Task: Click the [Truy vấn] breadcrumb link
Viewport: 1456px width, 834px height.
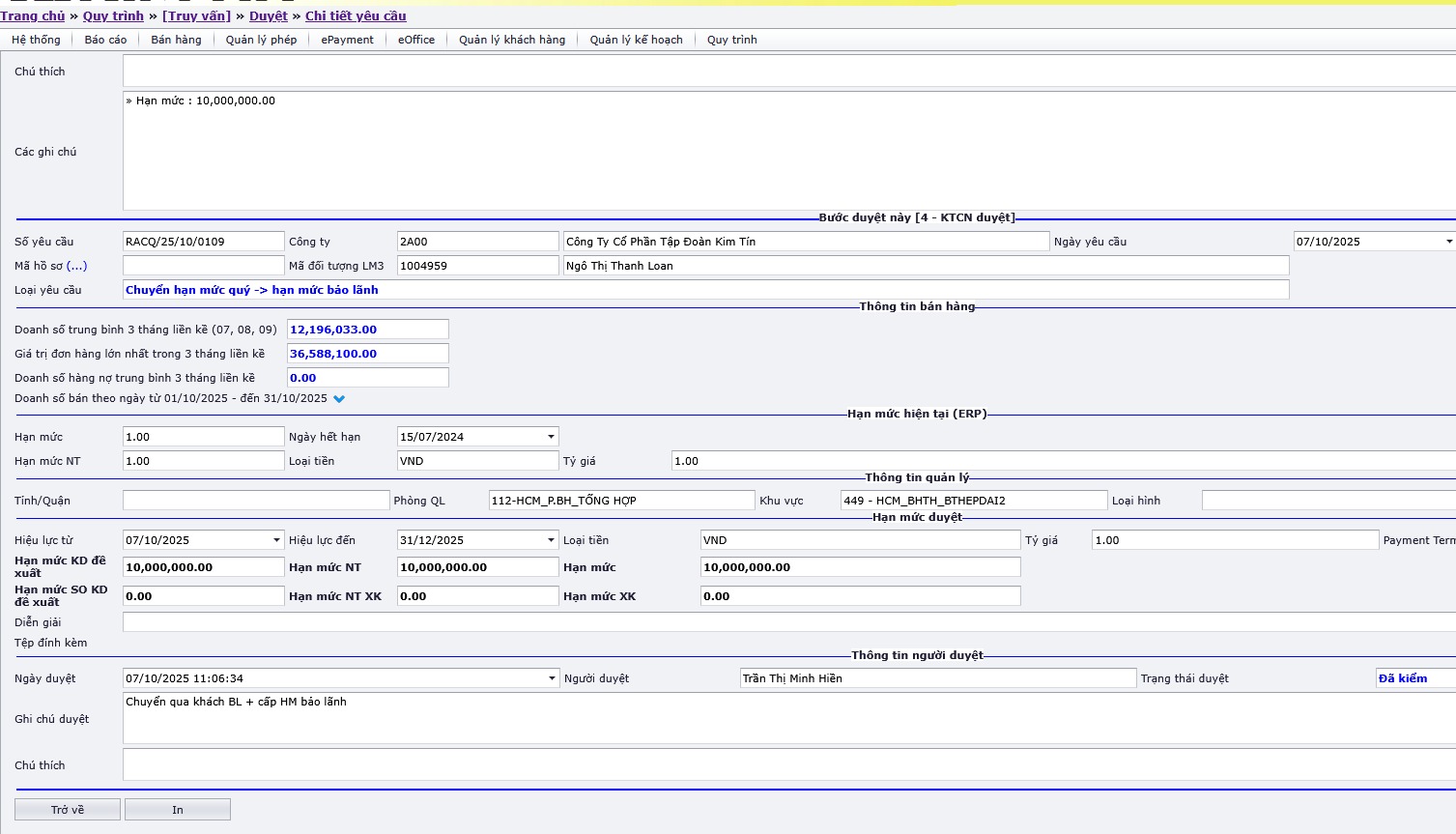Action: tap(196, 15)
